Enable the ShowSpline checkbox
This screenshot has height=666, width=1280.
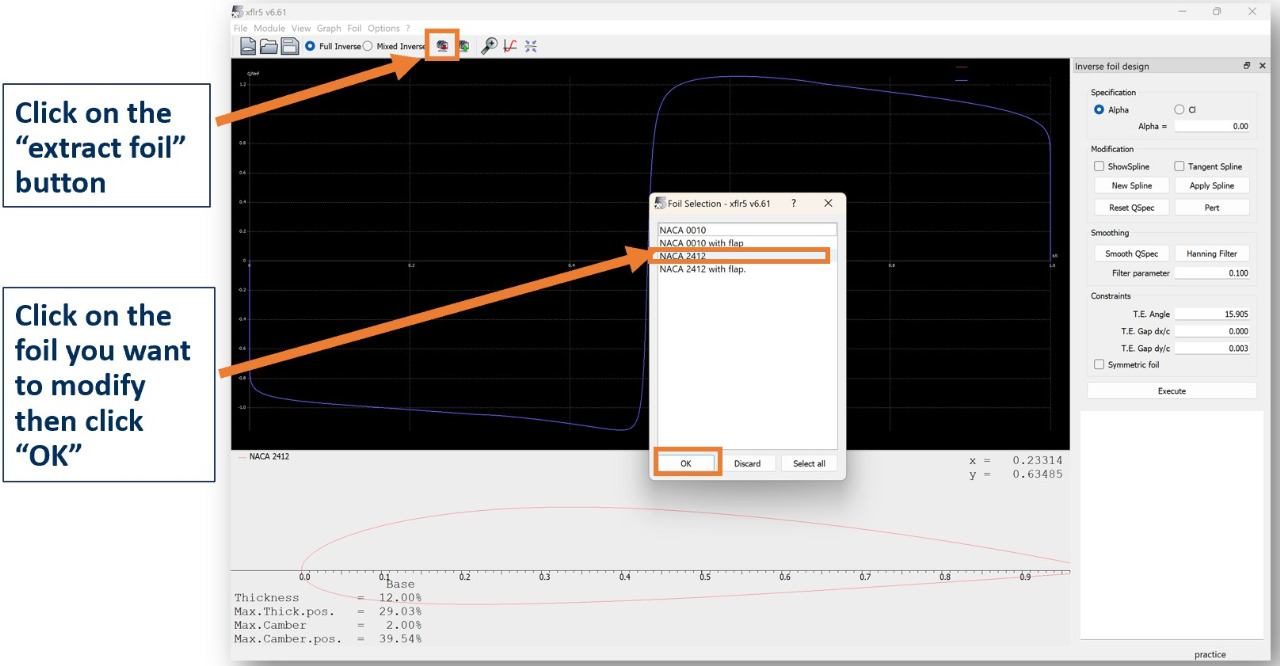pyautogui.click(x=1099, y=167)
